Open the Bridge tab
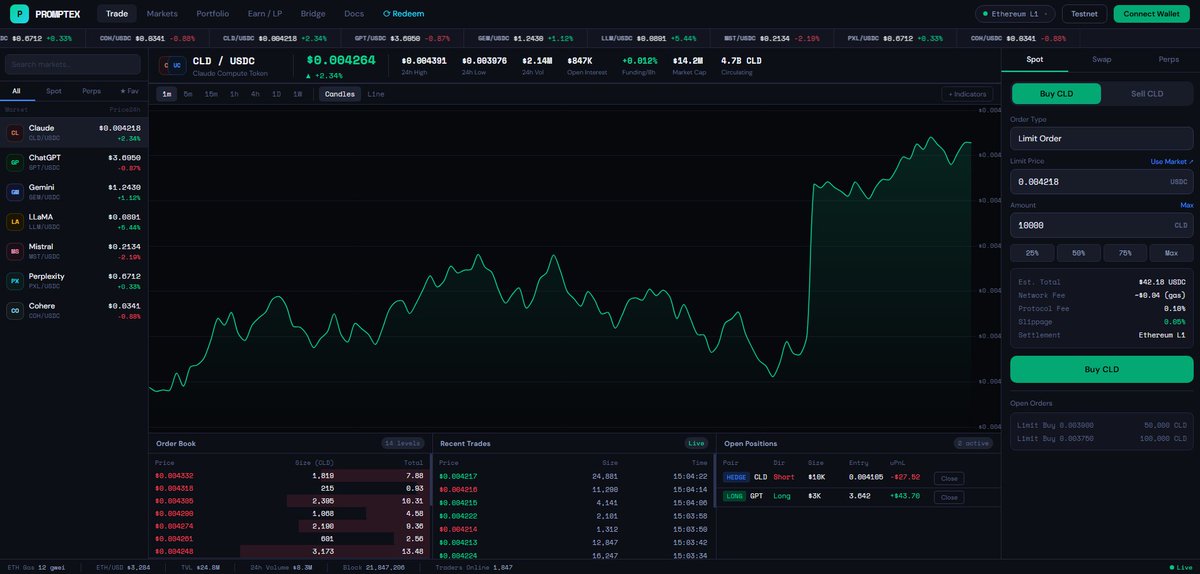1200x574 pixels. pos(313,14)
